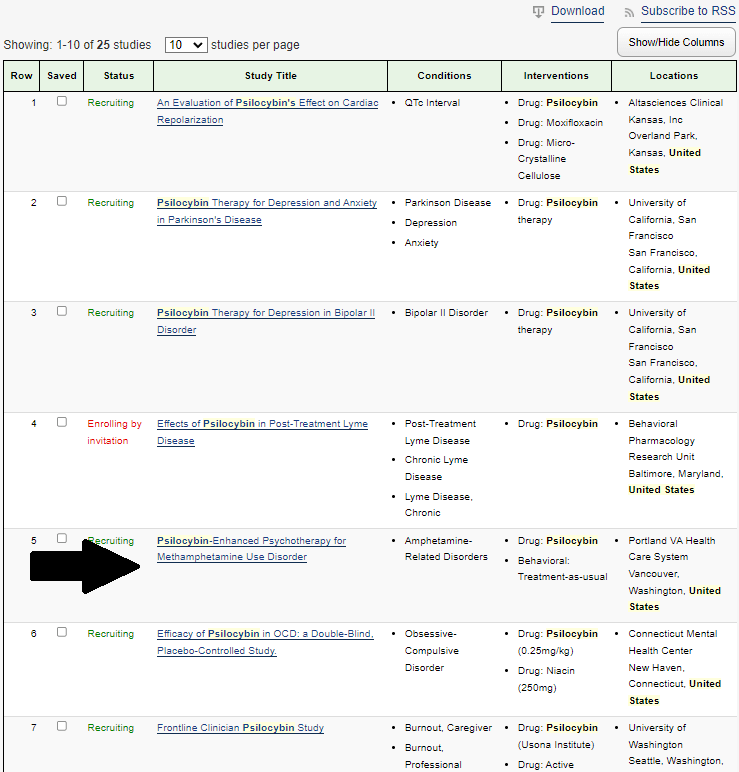Tick the Saved checkbox in row 3
The height and width of the screenshot is (772, 739).
[62, 311]
